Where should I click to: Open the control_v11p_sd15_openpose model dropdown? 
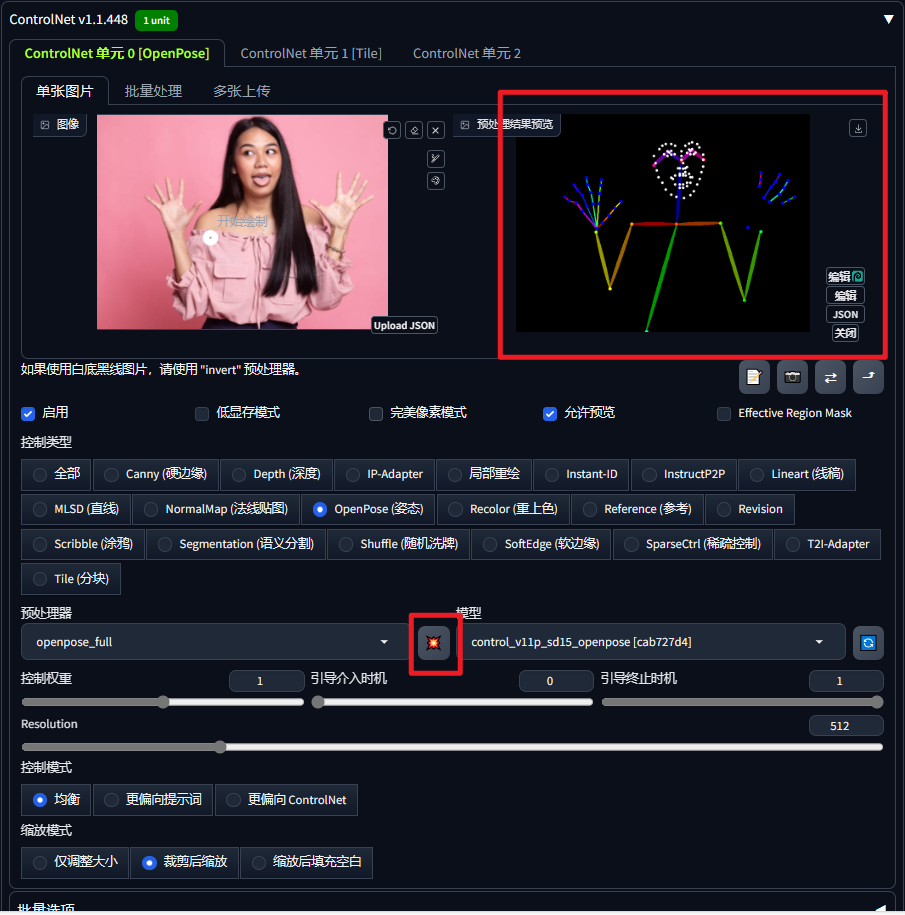tap(649, 642)
